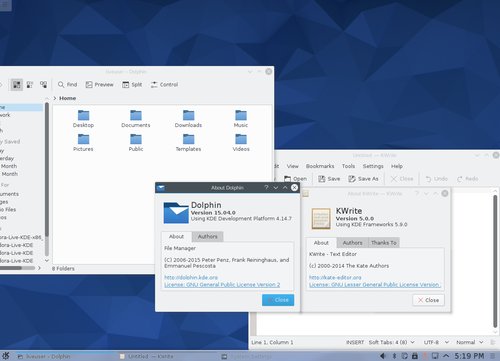Select Icons view mode in Dolphin toolbar
The width and height of the screenshot is (500, 361).
16,85
